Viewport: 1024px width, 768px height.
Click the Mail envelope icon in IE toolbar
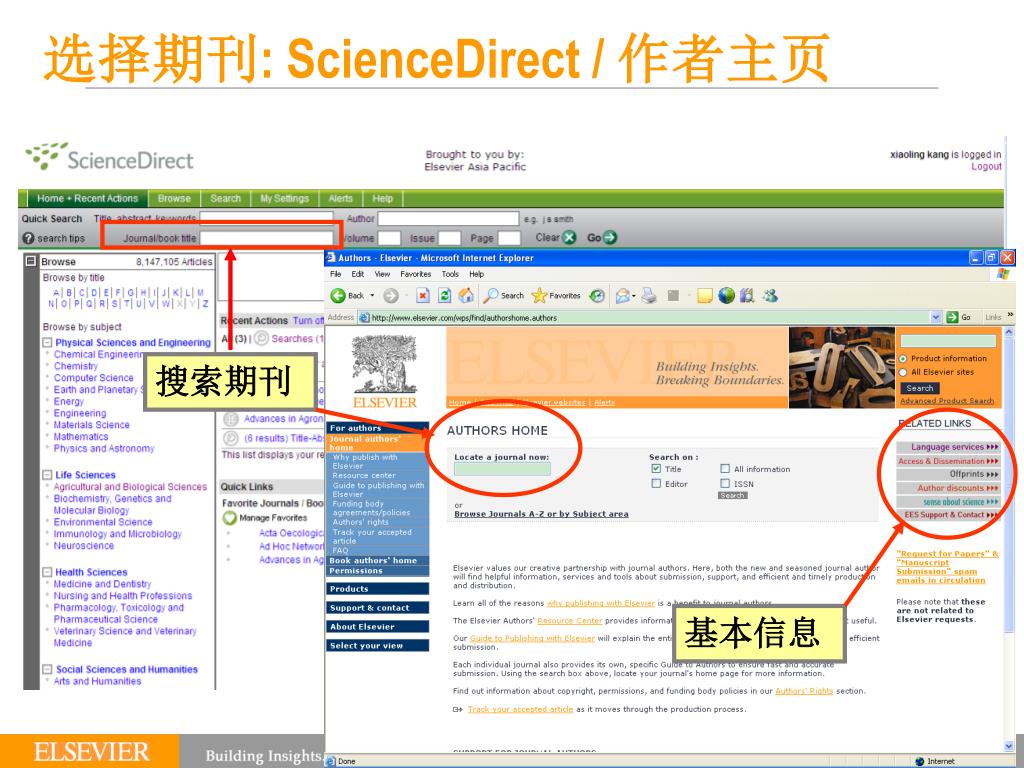622,296
